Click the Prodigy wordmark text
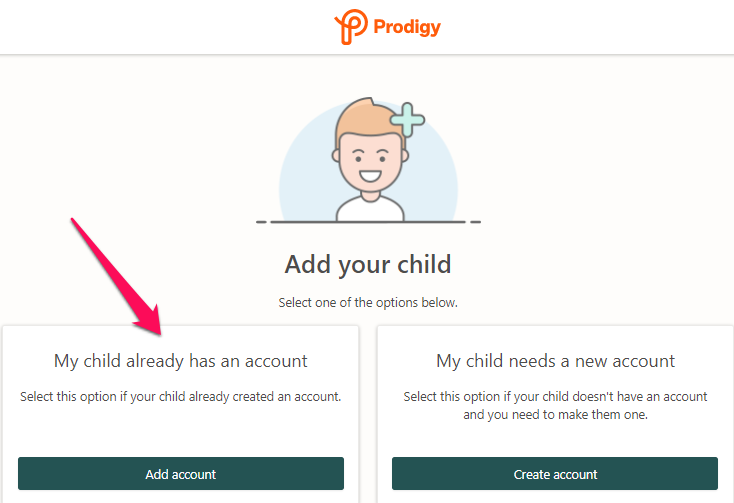This screenshot has width=734, height=503. click(407, 27)
